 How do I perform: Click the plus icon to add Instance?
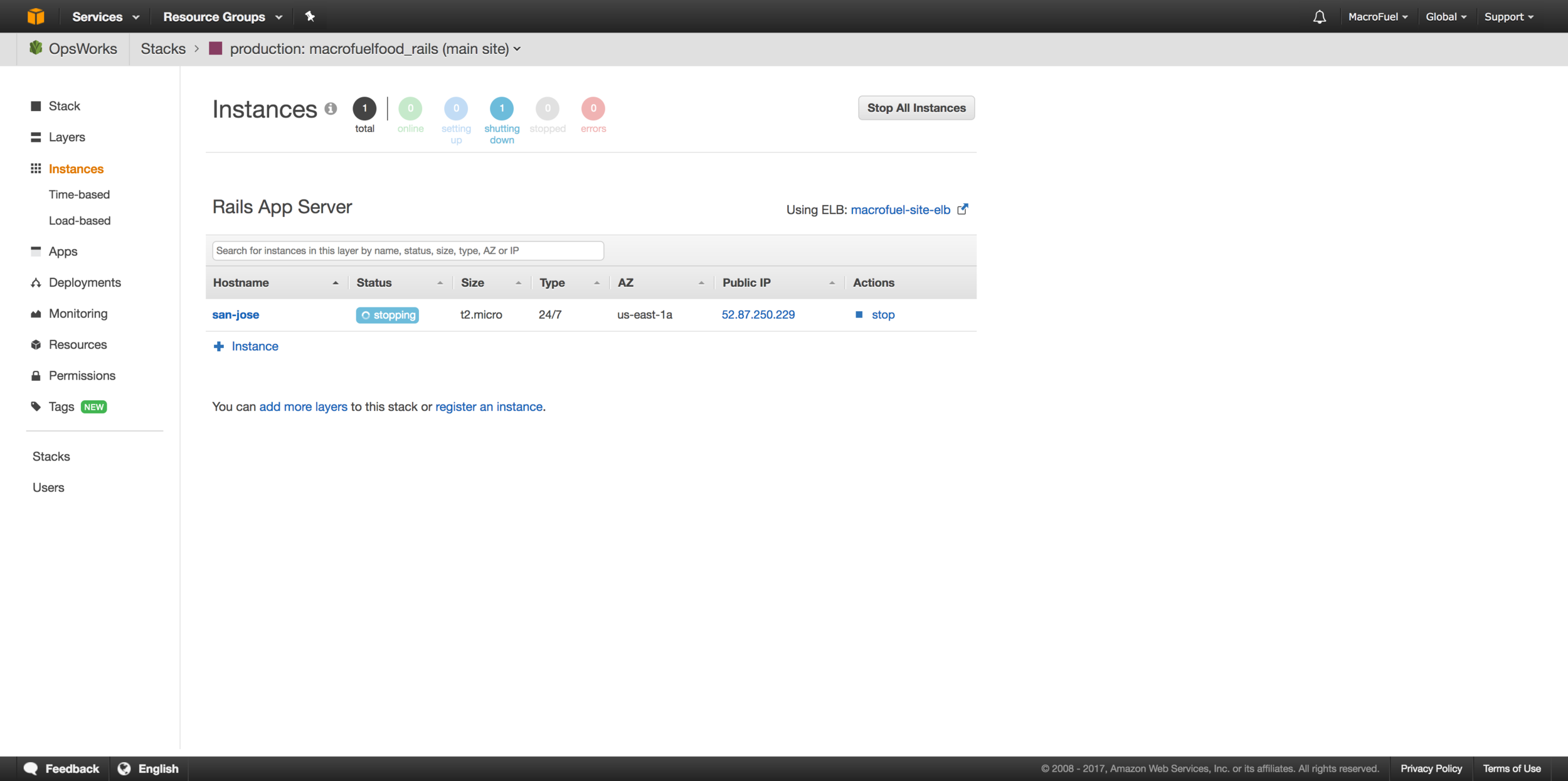pos(218,346)
